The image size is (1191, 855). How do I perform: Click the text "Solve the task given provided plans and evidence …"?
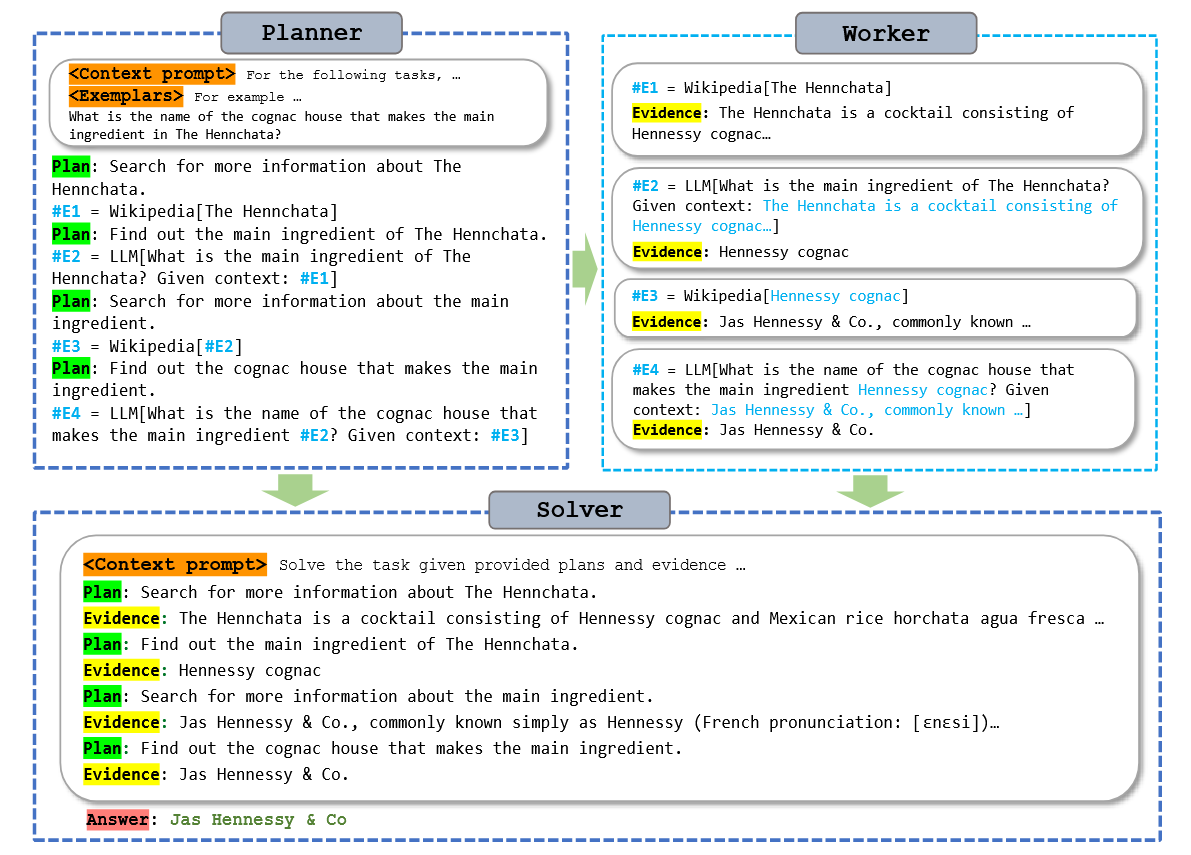pyautogui.click(x=512, y=565)
